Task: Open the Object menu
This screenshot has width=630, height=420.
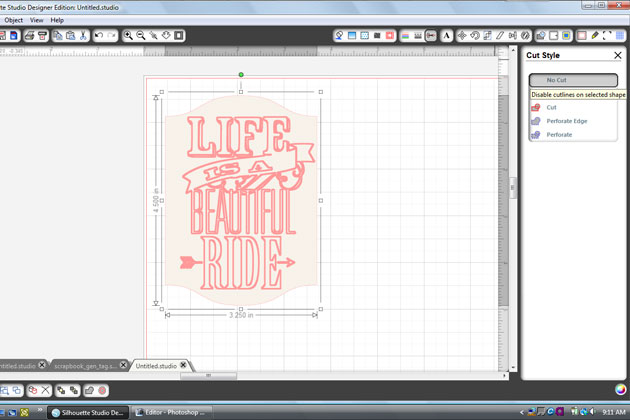Action: coord(13,20)
